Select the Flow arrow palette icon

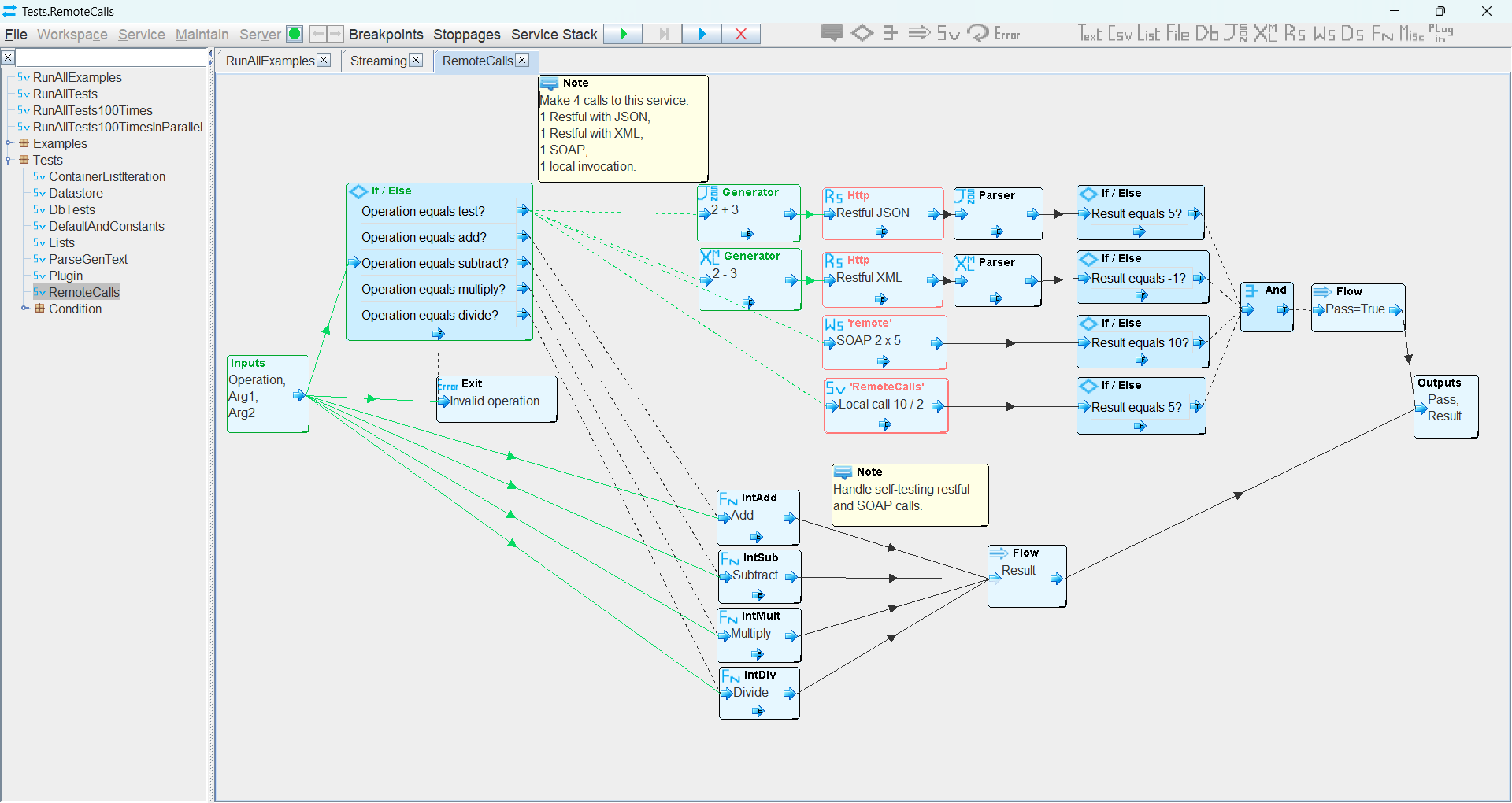pos(919,33)
